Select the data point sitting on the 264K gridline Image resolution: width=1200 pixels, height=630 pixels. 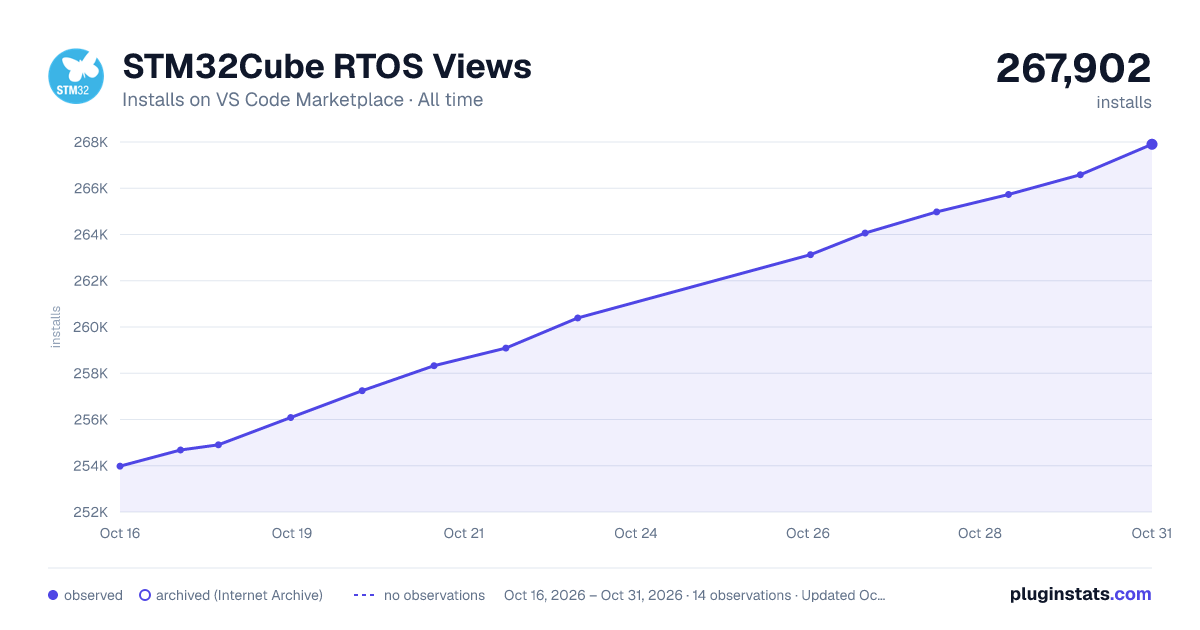865,233
